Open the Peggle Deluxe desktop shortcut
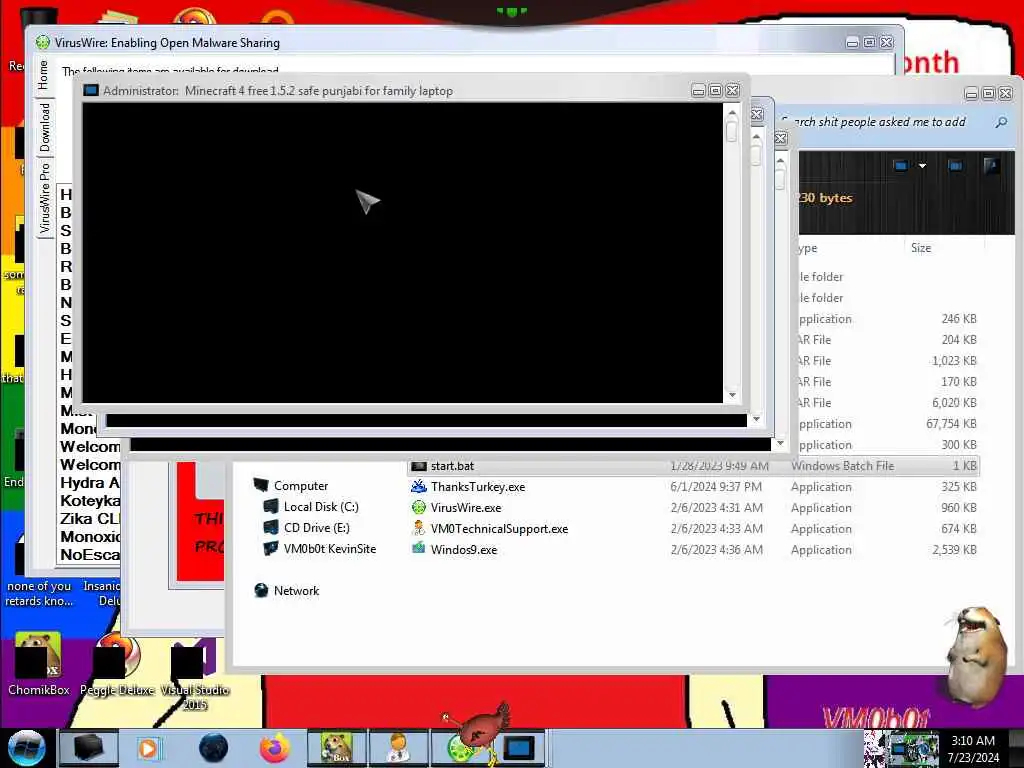Image resolution: width=1024 pixels, height=768 pixels. (118, 664)
